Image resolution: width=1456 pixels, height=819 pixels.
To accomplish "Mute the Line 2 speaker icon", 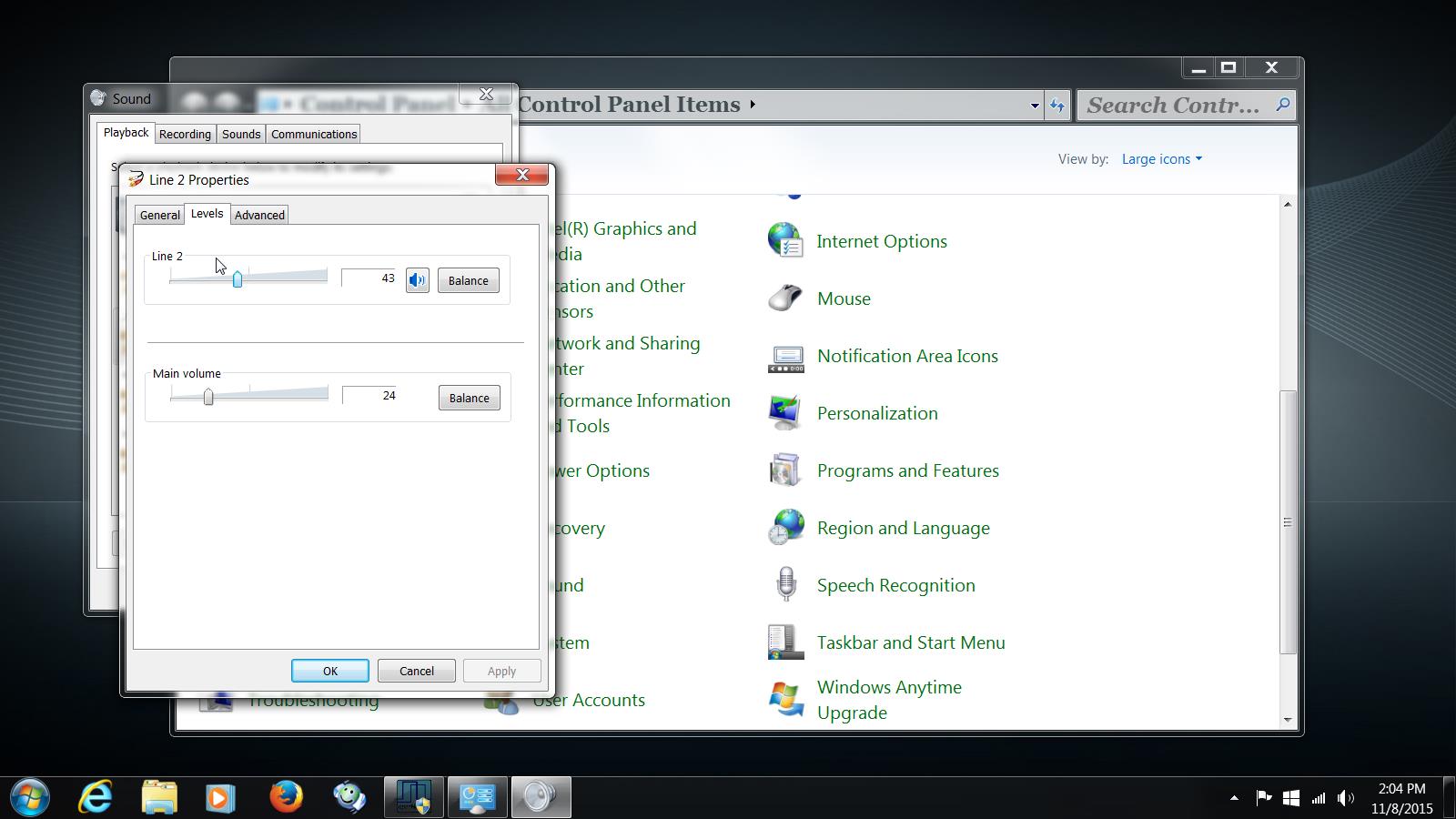I will pos(417,280).
